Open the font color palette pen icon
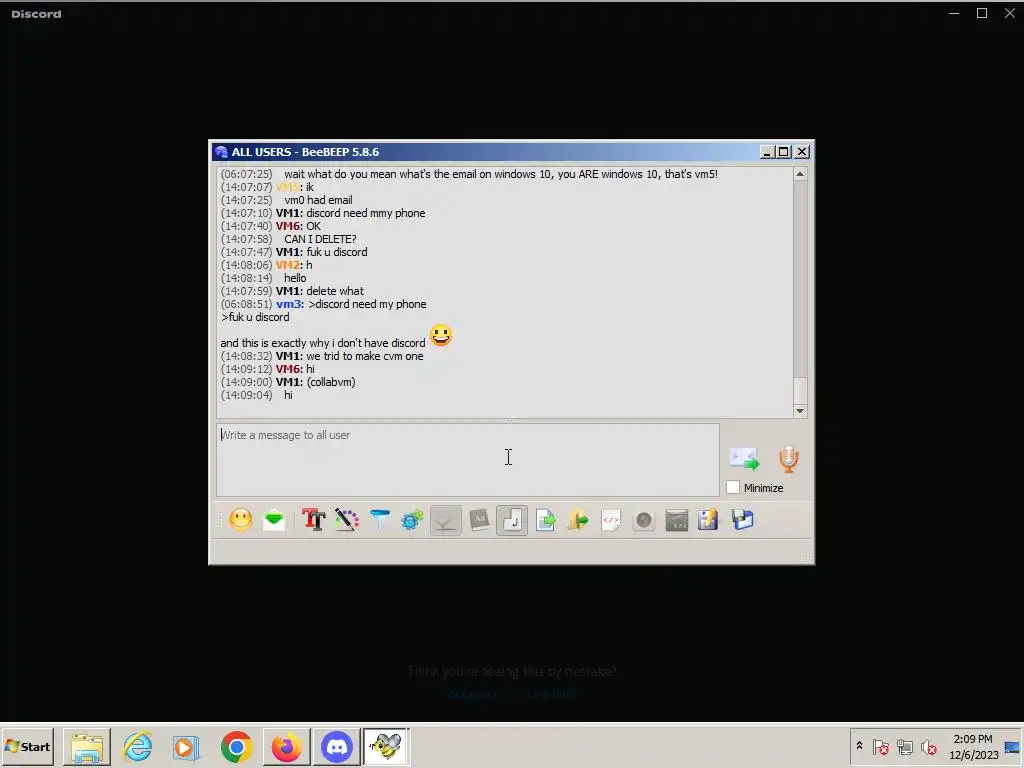This screenshot has width=1024, height=768. [347, 520]
